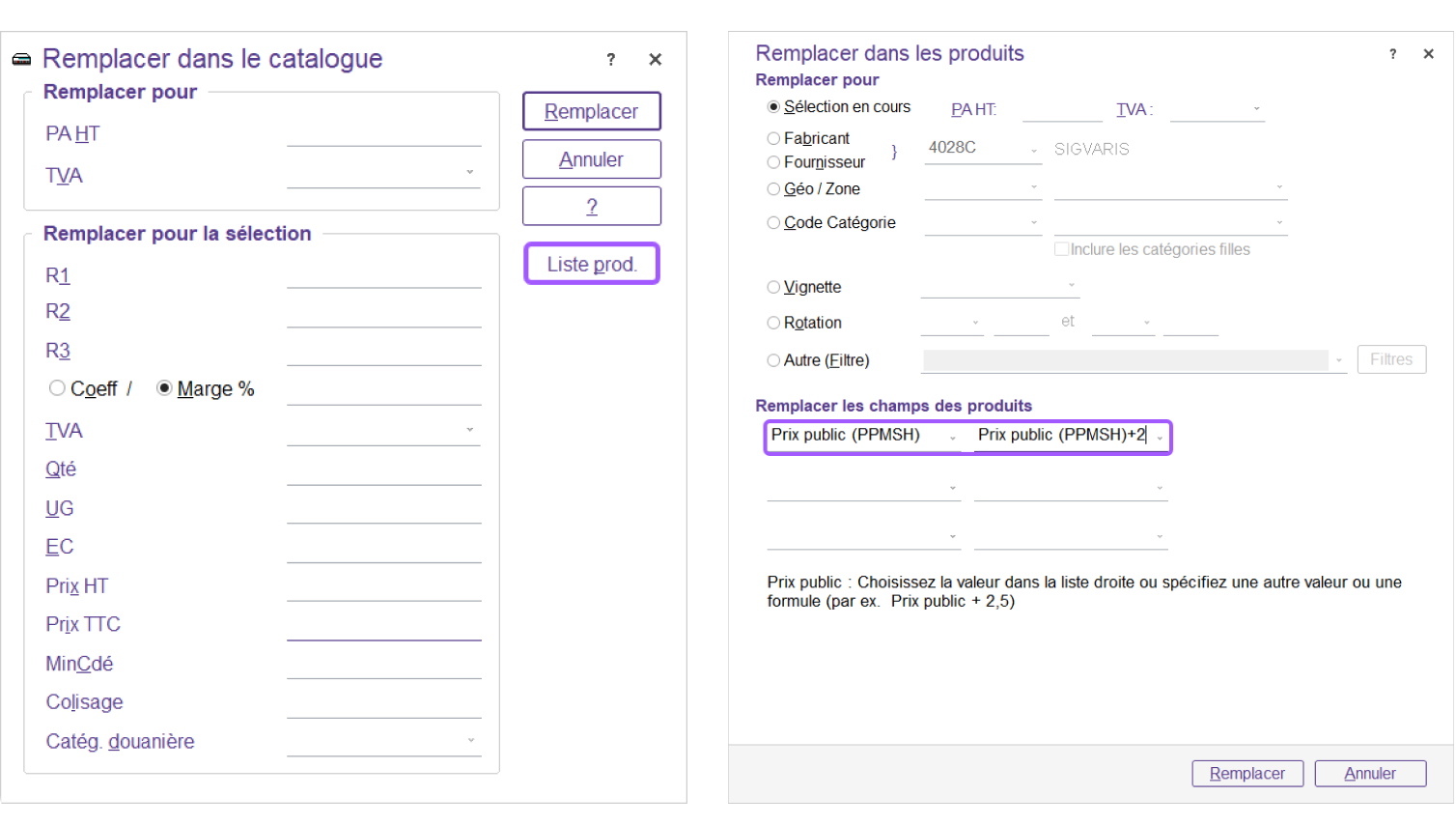Enable Inclure les catégories filles checkbox

[1061, 249]
